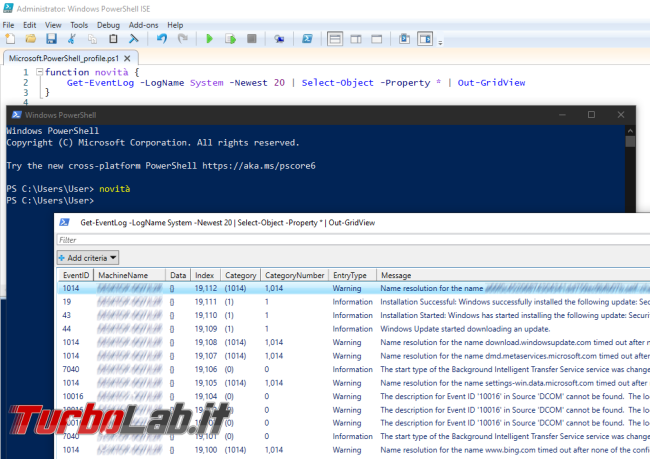Open the Edit menu
Viewport: 650px width, 459px height.
pyautogui.click(x=29, y=25)
